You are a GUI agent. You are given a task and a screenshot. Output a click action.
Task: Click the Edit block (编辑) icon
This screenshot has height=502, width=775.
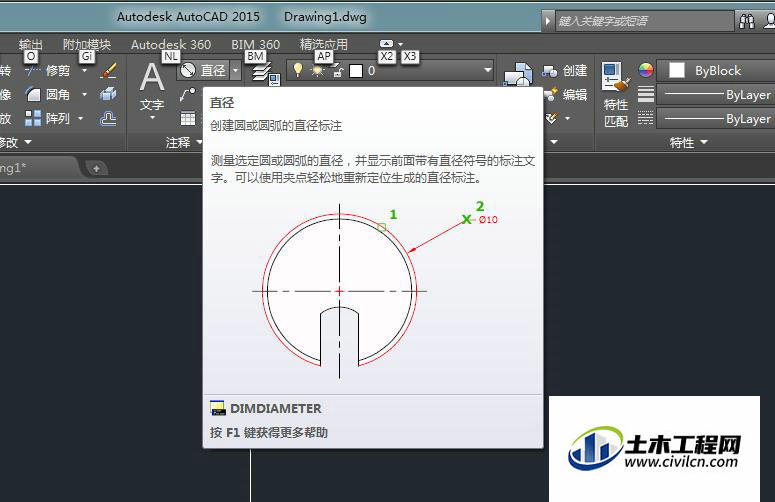pos(551,94)
